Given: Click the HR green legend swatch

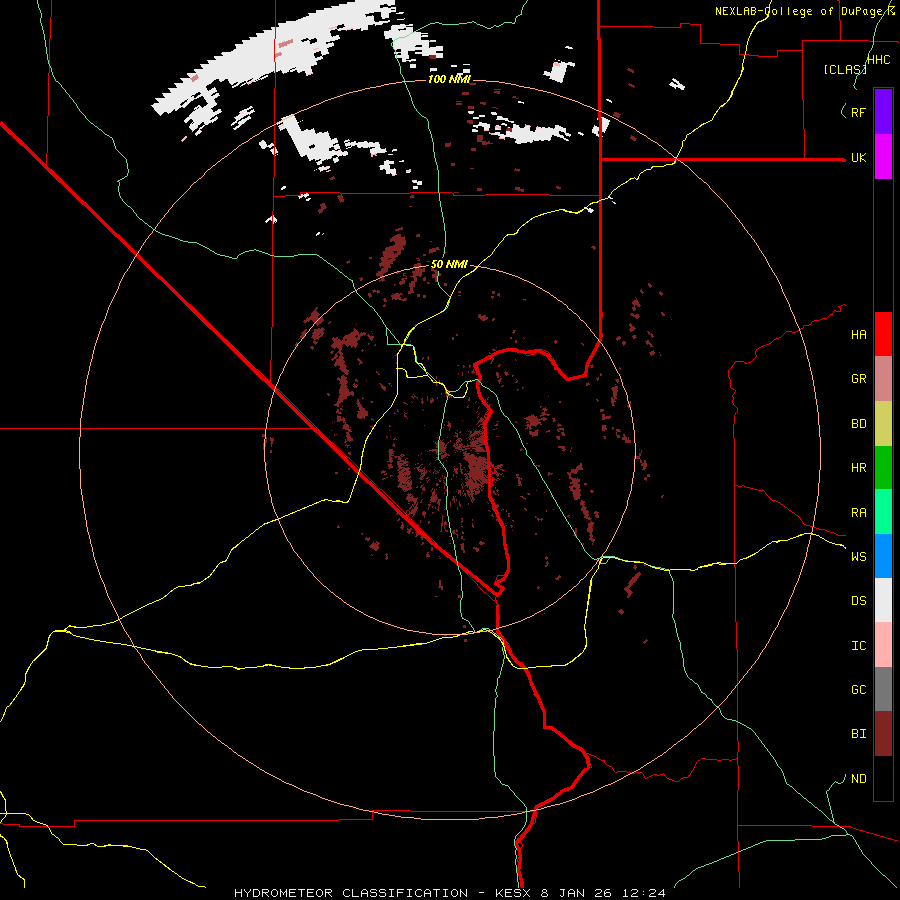Looking at the screenshot, I should click(x=883, y=468).
